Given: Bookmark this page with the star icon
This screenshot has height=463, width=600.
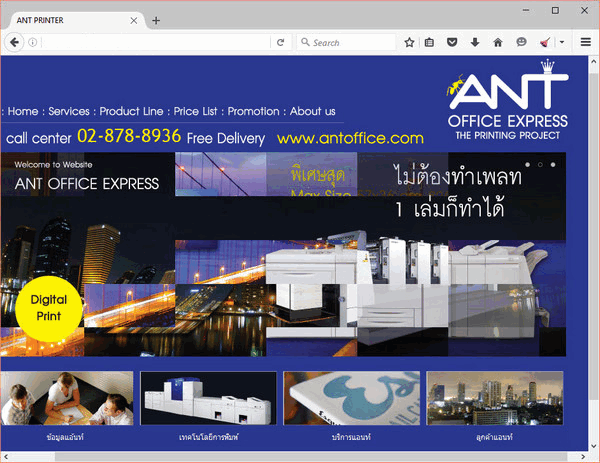Looking at the screenshot, I should [409, 42].
